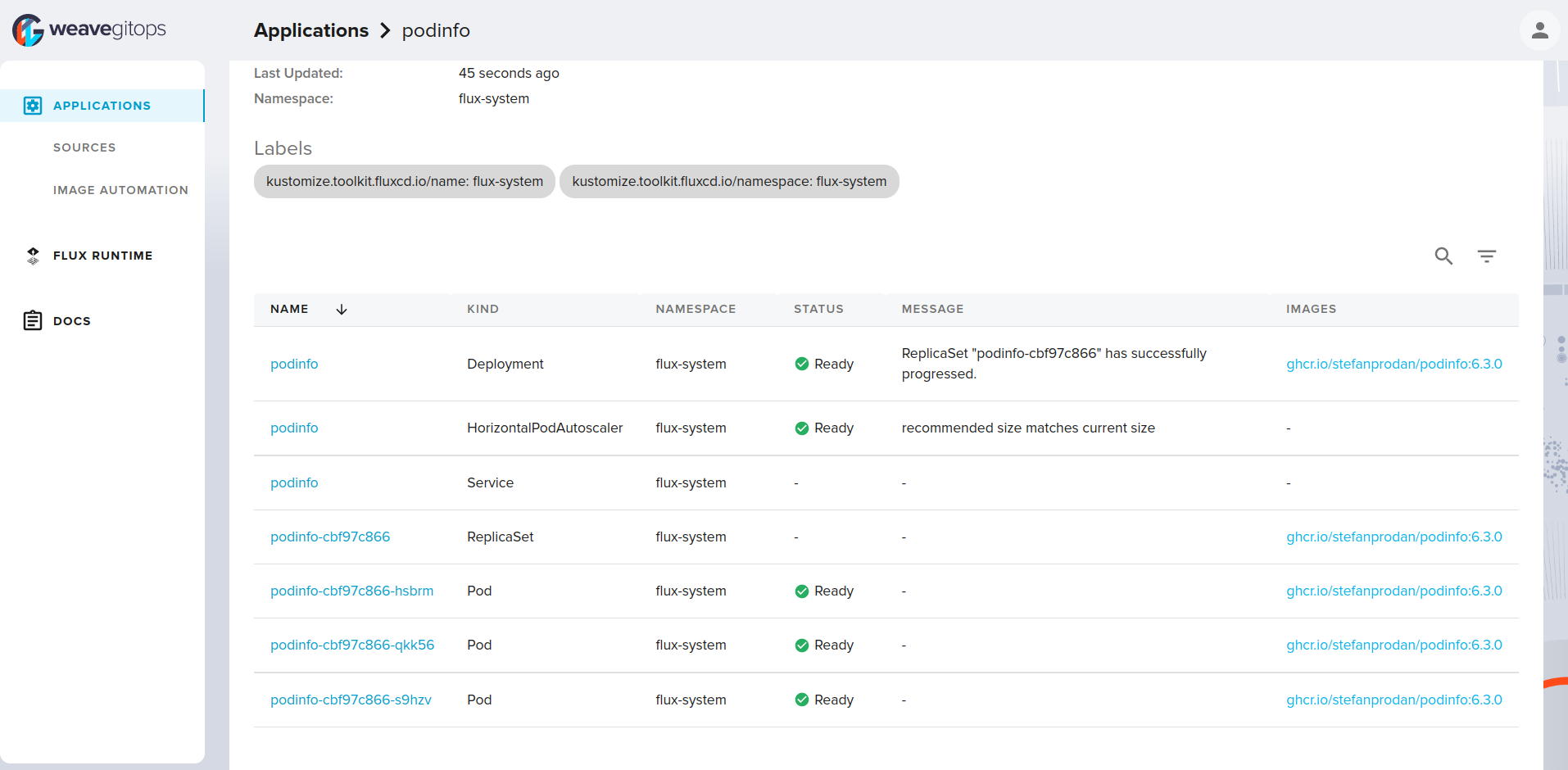The image size is (1568, 770).
Task: Sort table by Kind column header
Action: (x=483, y=309)
